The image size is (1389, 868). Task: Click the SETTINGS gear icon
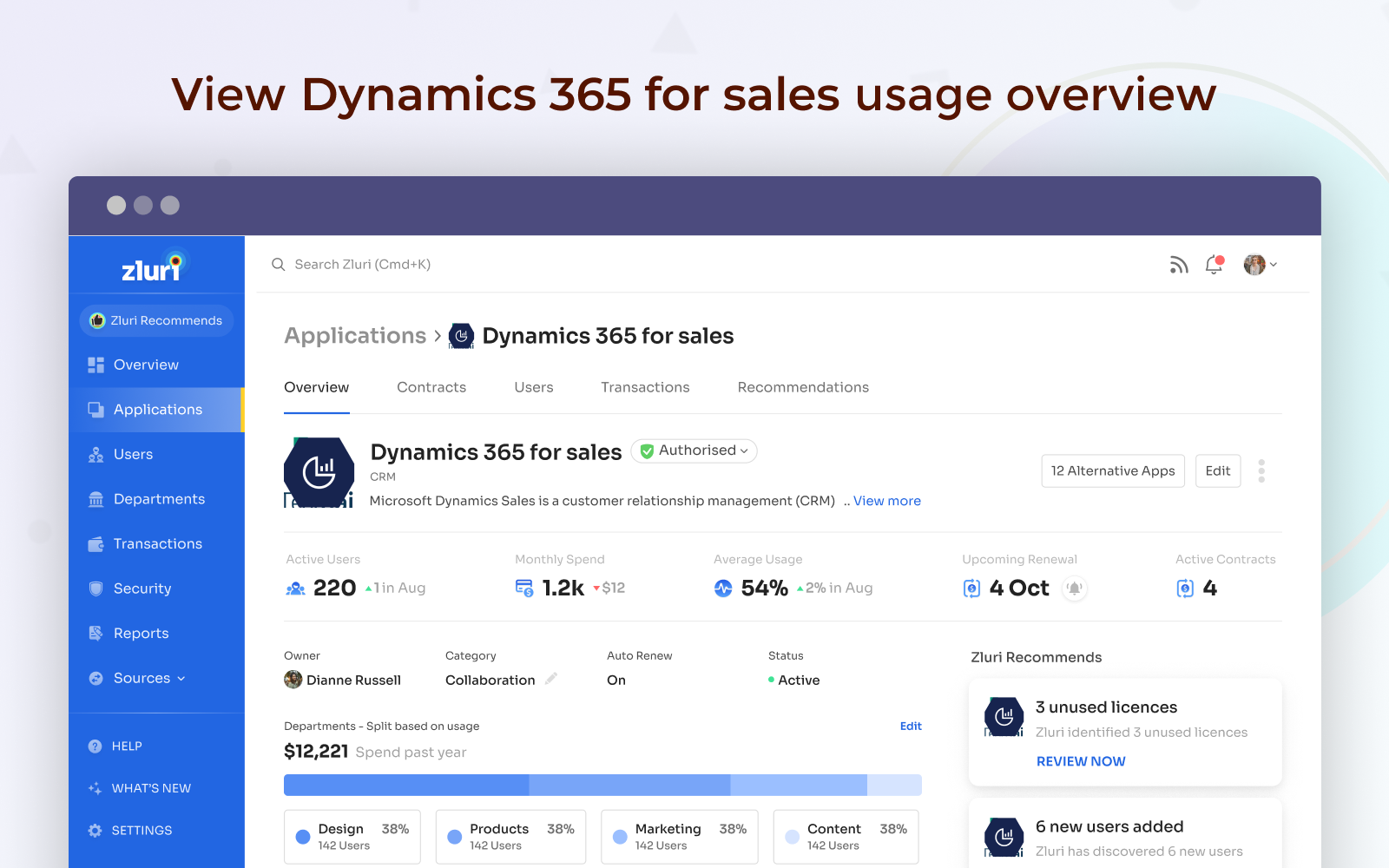[x=95, y=831]
